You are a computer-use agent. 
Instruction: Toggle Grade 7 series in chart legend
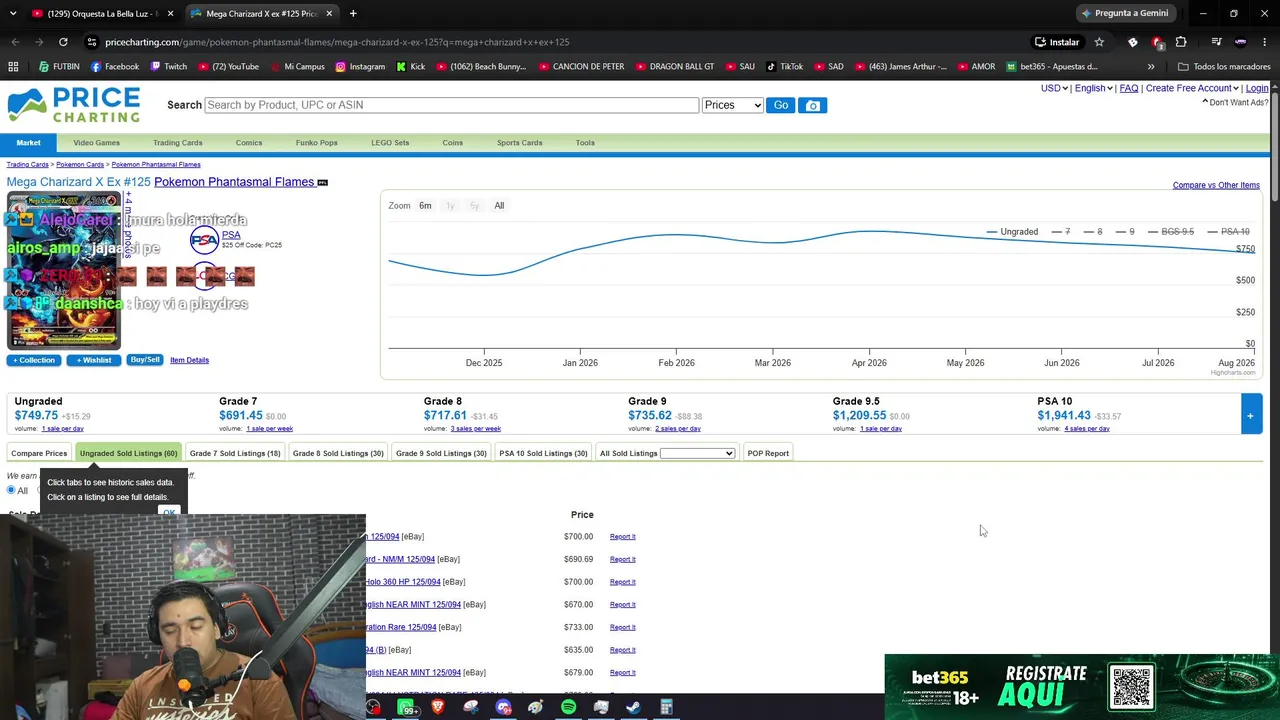[x=1061, y=232]
